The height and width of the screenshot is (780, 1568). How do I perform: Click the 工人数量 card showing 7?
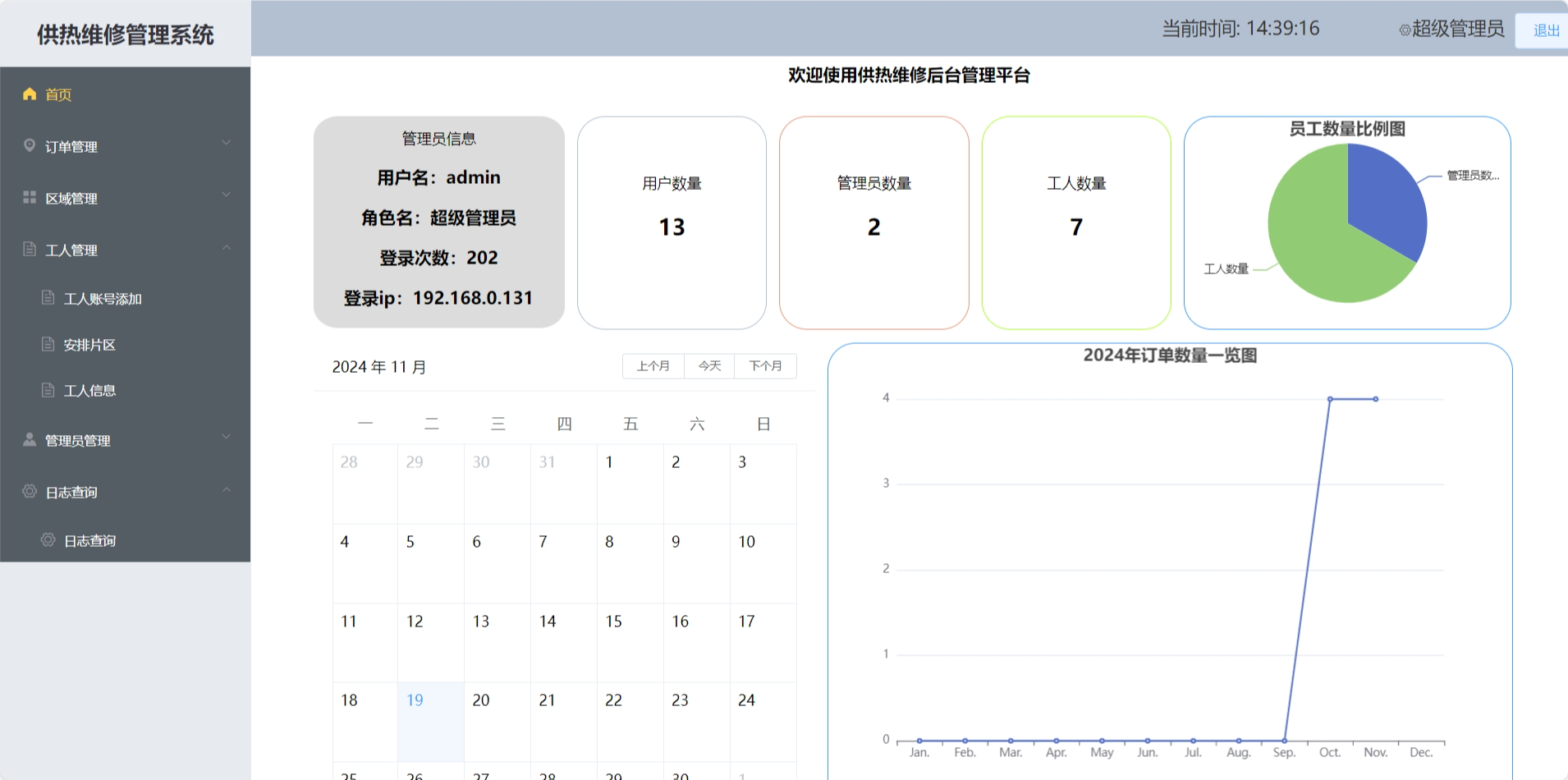tap(1076, 223)
